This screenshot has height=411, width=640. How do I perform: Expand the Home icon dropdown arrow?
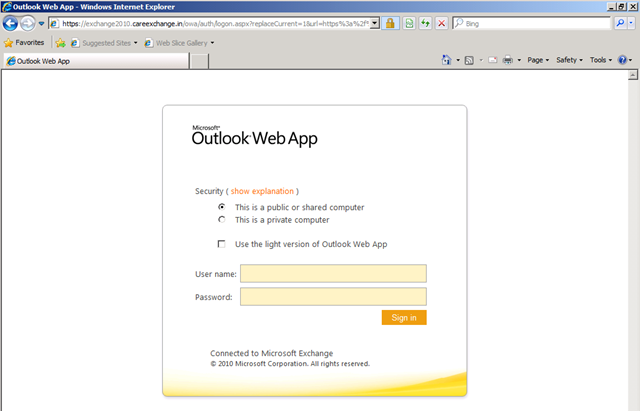[x=458, y=60]
